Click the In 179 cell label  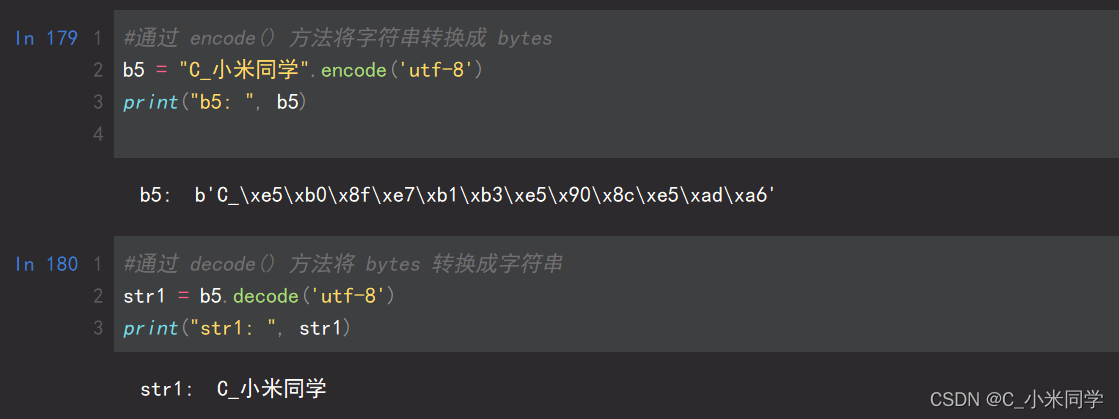pos(46,39)
